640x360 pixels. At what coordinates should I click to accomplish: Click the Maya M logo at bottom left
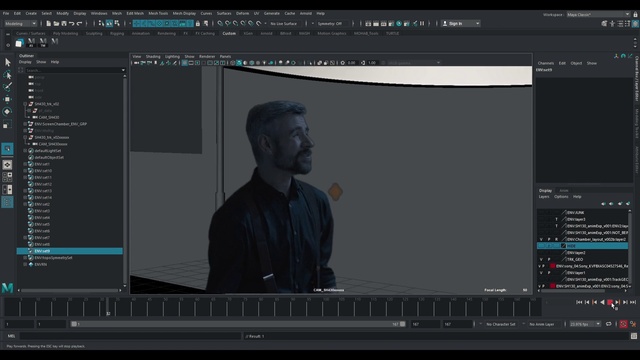pyautogui.click(x=7, y=287)
